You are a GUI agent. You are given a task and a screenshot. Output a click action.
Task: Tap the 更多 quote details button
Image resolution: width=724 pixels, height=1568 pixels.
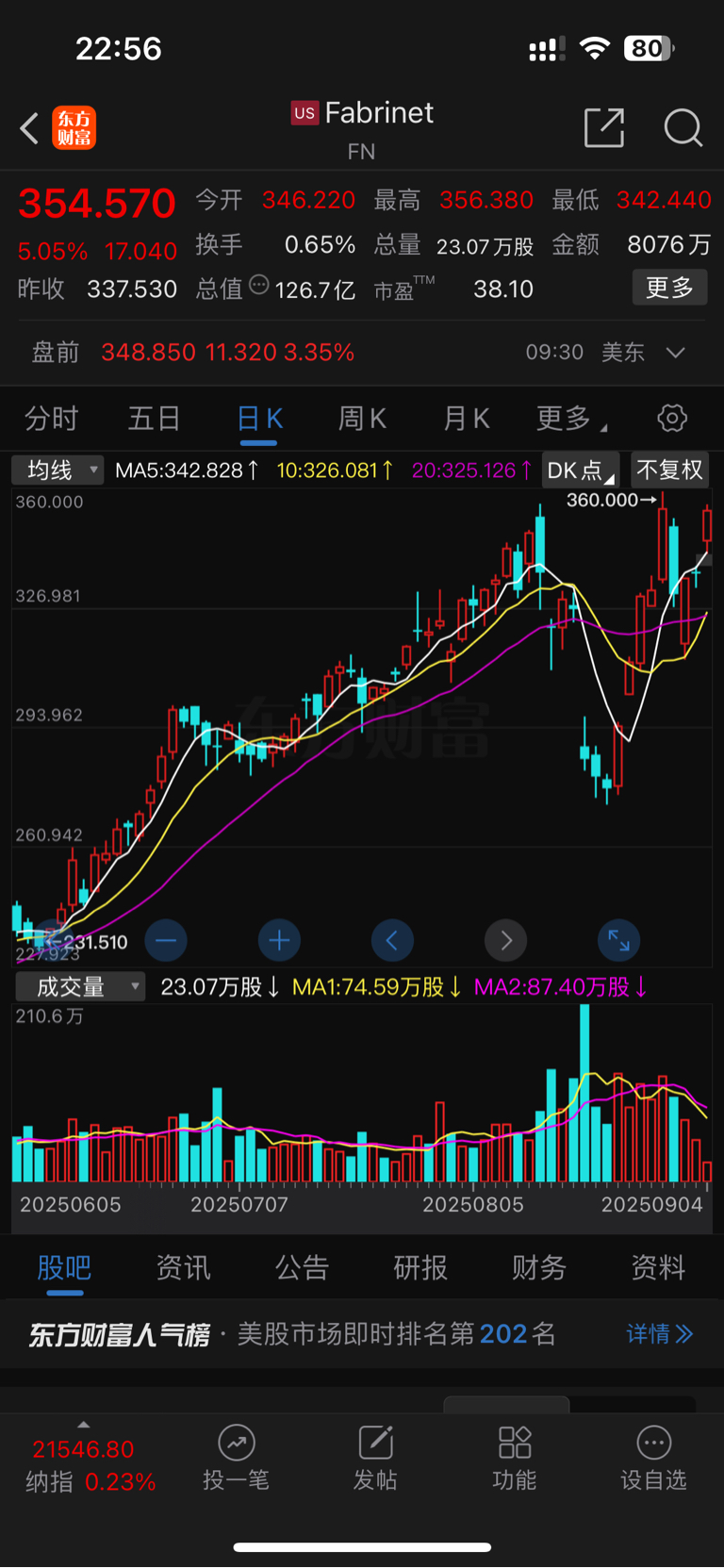coord(669,288)
